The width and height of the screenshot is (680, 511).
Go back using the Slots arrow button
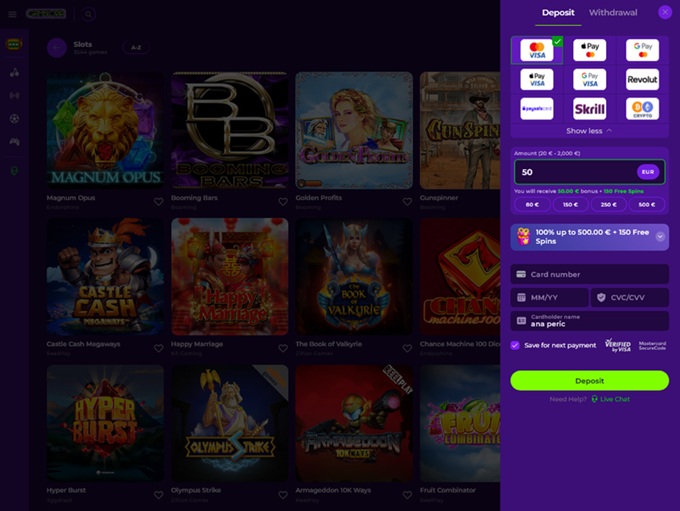(57, 47)
